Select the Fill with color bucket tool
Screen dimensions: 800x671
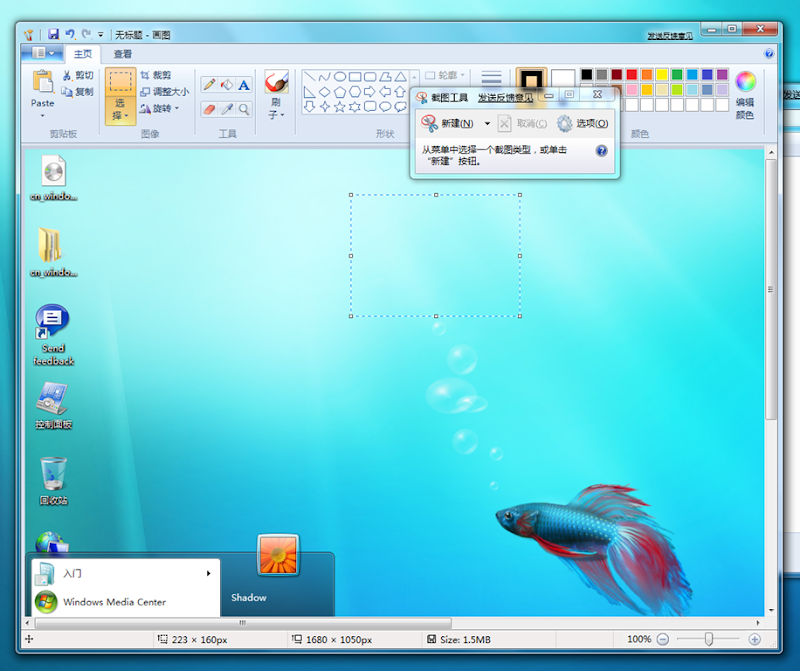227,85
